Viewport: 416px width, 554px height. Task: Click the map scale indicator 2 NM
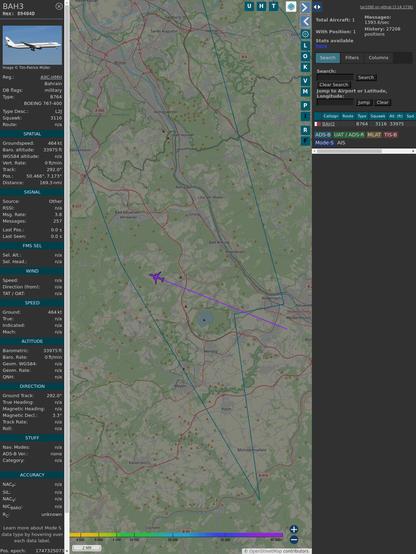pos(87,548)
